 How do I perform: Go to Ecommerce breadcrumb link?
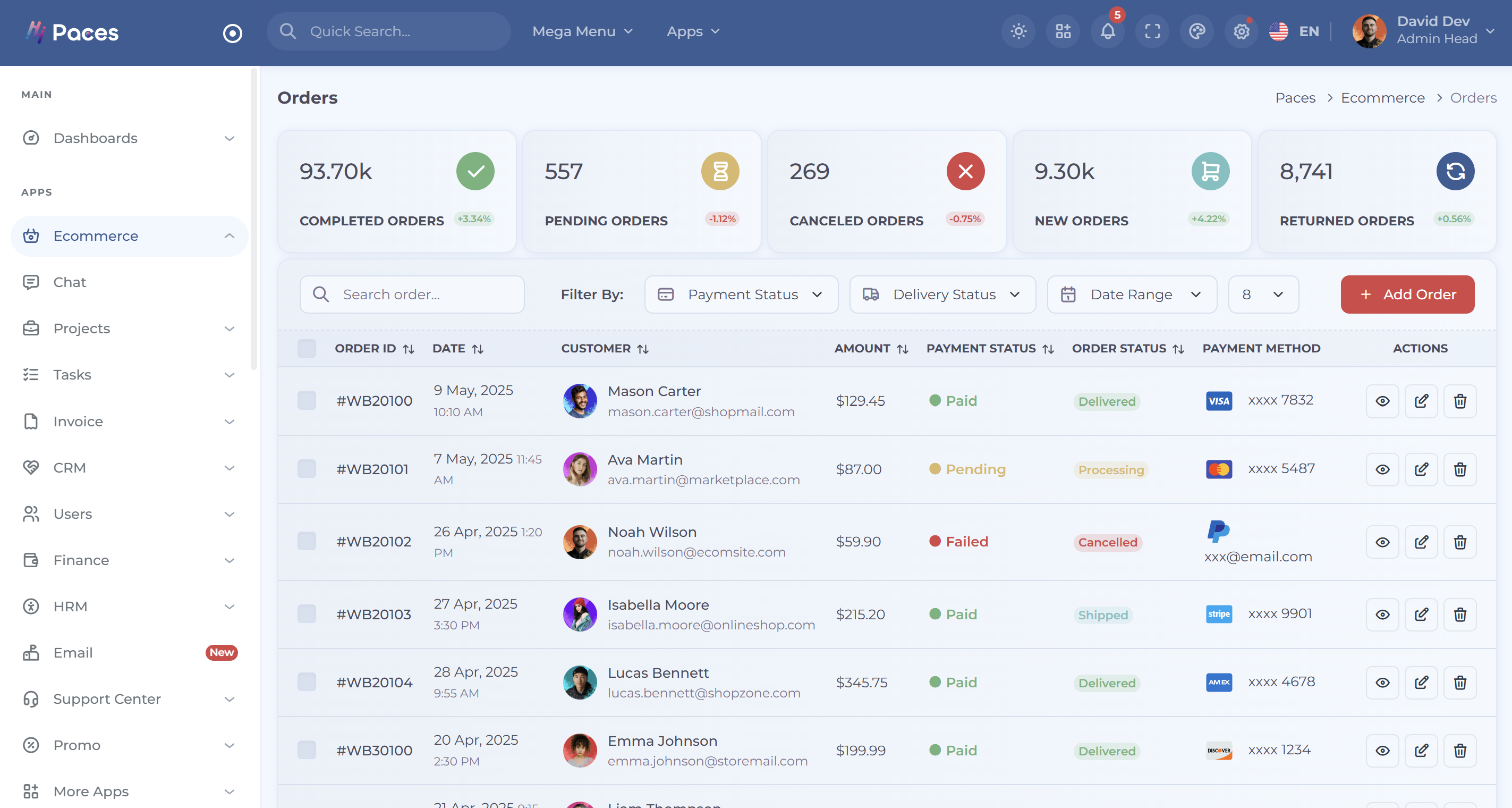tap(1382, 97)
